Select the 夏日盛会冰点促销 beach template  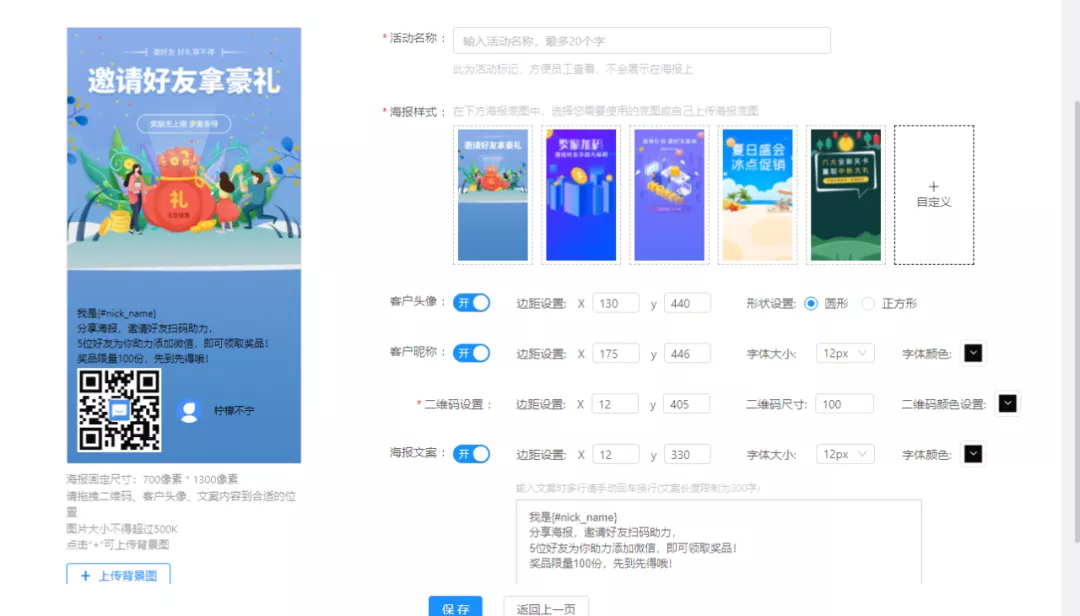tap(757, 194)
